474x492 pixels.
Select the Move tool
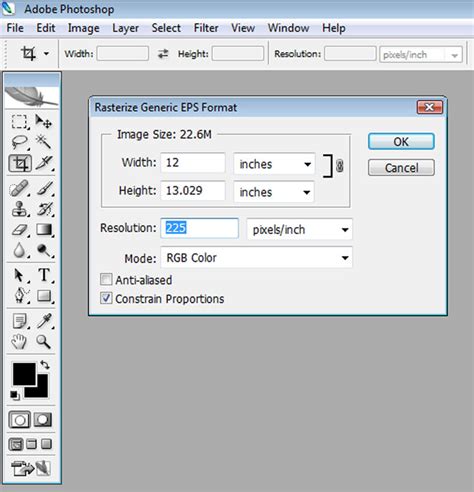(44, 122)
